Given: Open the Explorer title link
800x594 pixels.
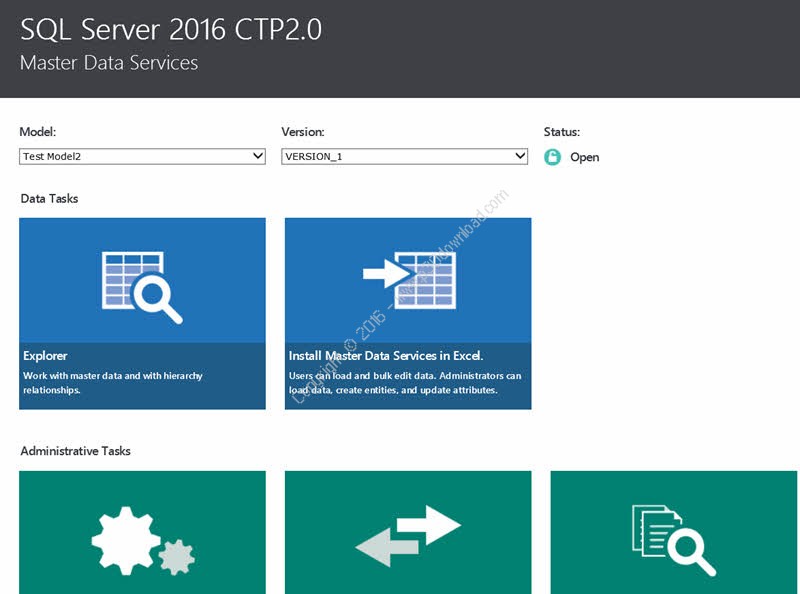Looking at the screenshot, I should click(45, 355).
